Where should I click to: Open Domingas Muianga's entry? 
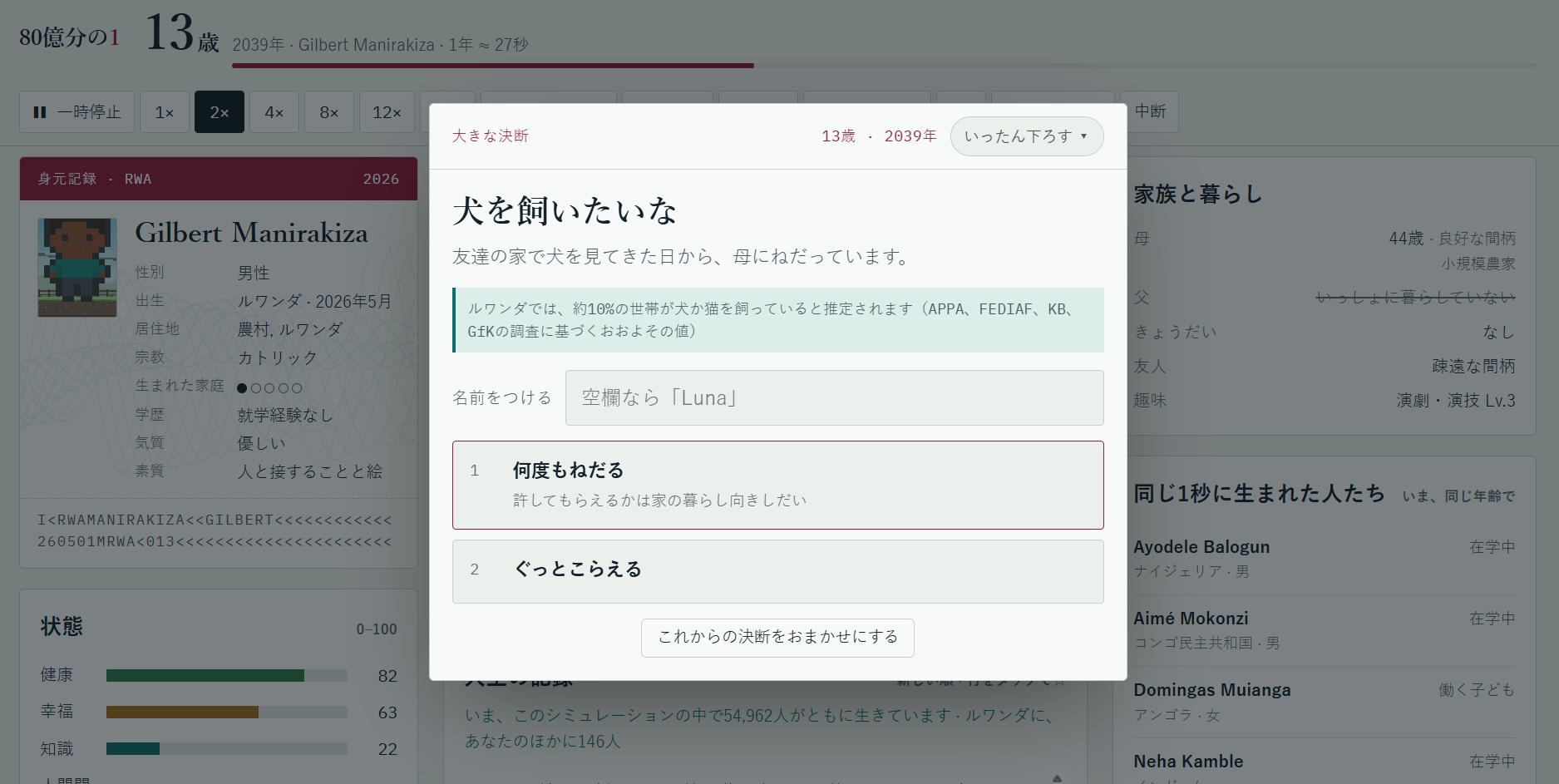click(1324, 702)
